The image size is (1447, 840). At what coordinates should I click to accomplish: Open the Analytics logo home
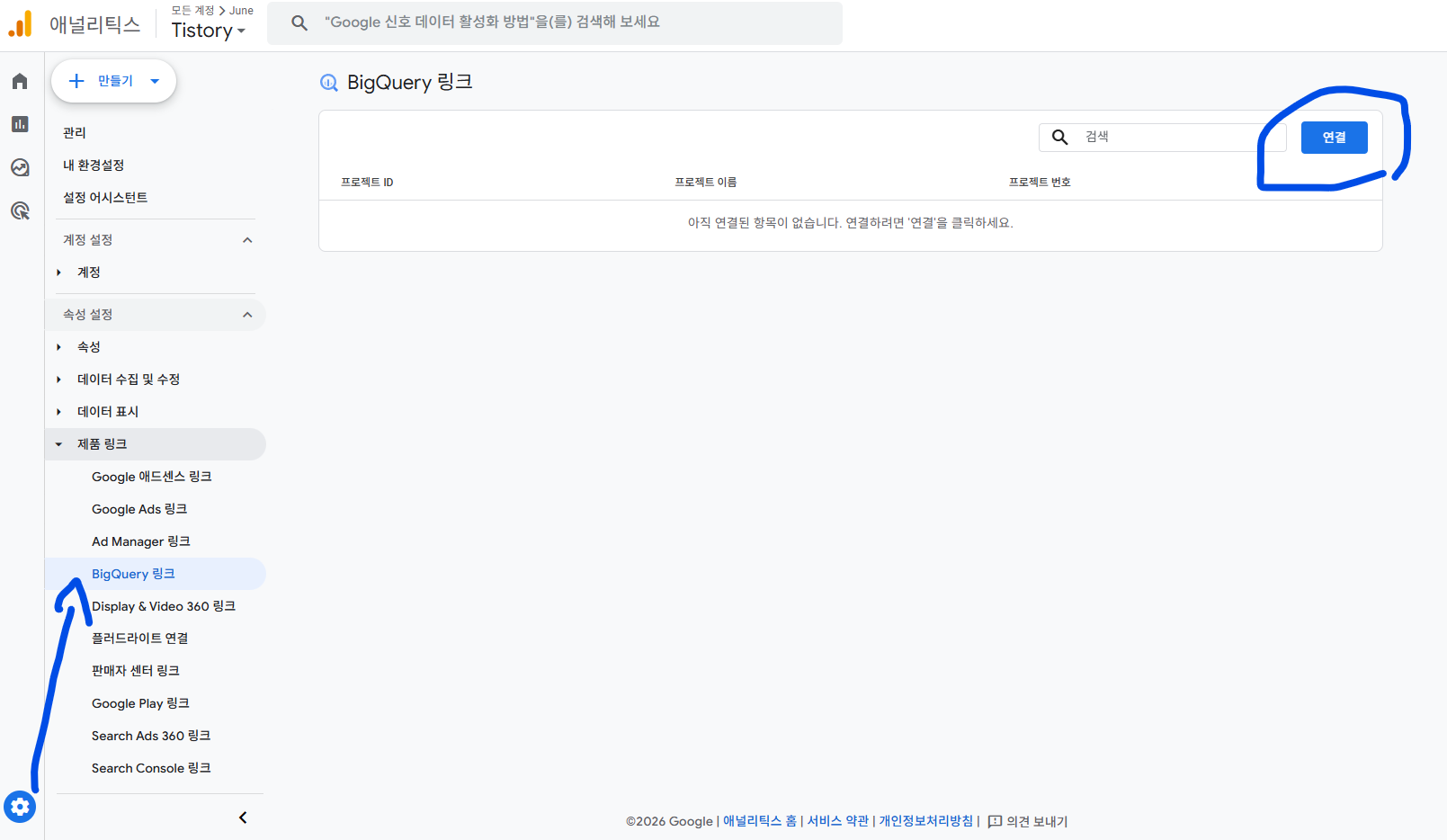(21, 24)
